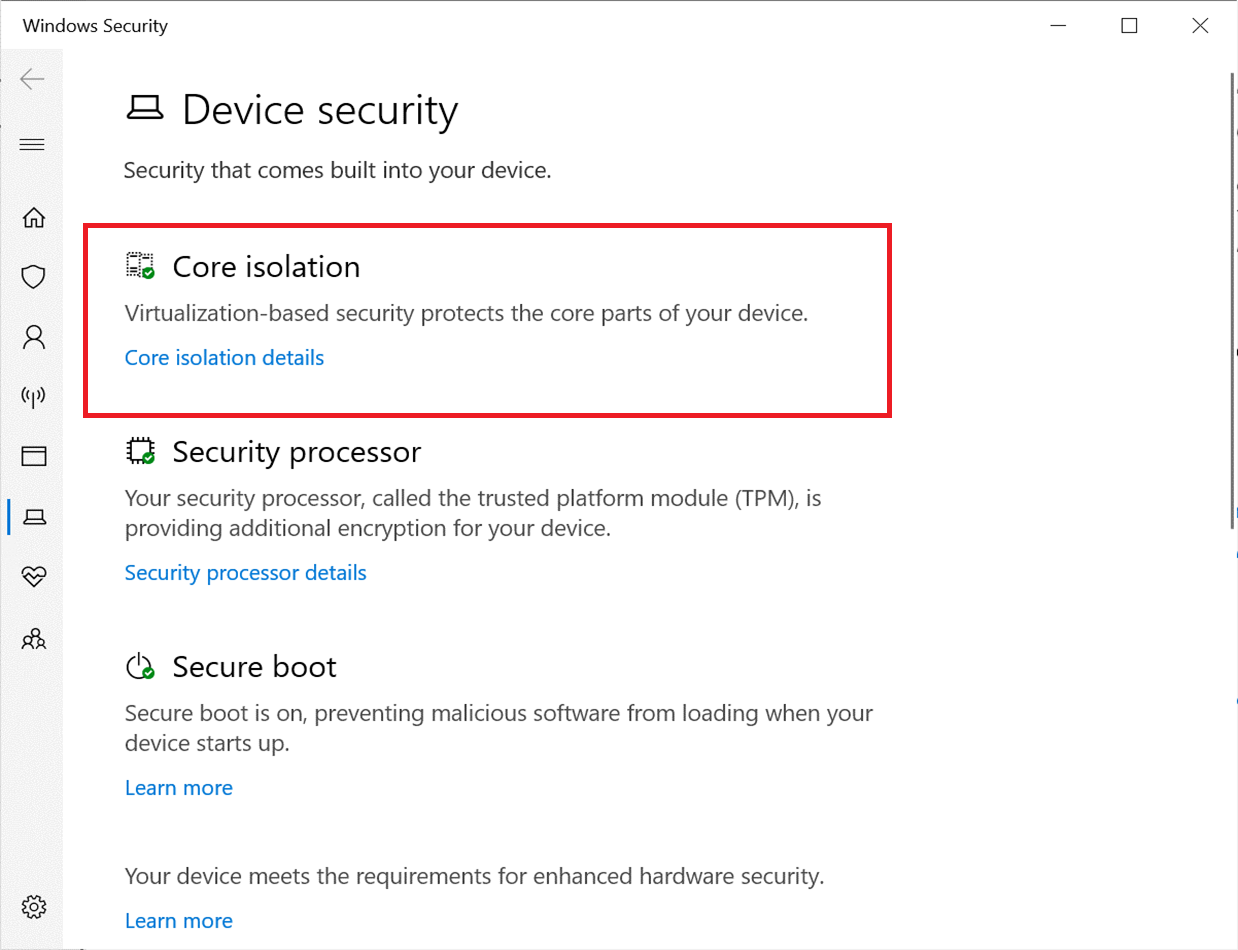This screenshot has width=1238, height=950.
Task: Open Account protection person icon
Action: (34, 337)
